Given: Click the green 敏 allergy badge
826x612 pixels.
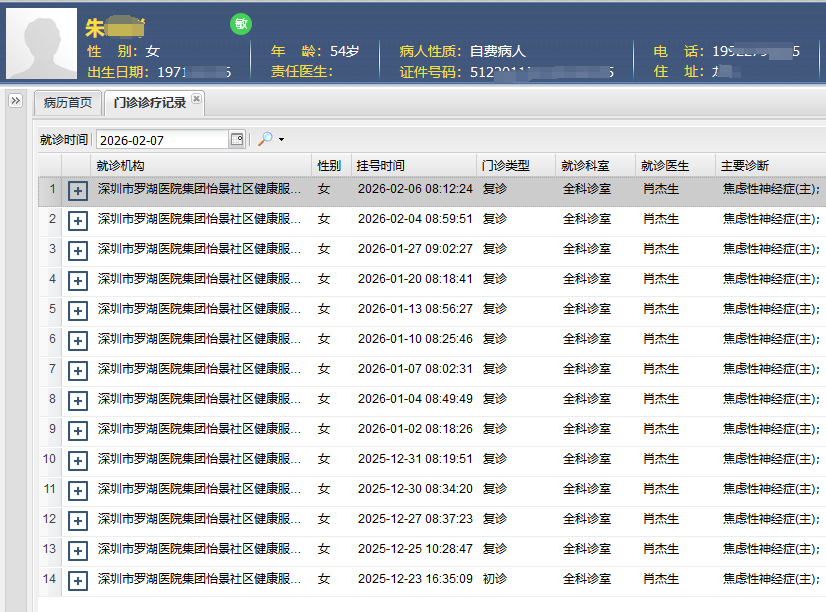Looking at the screenshot, I should coord(241,24).
